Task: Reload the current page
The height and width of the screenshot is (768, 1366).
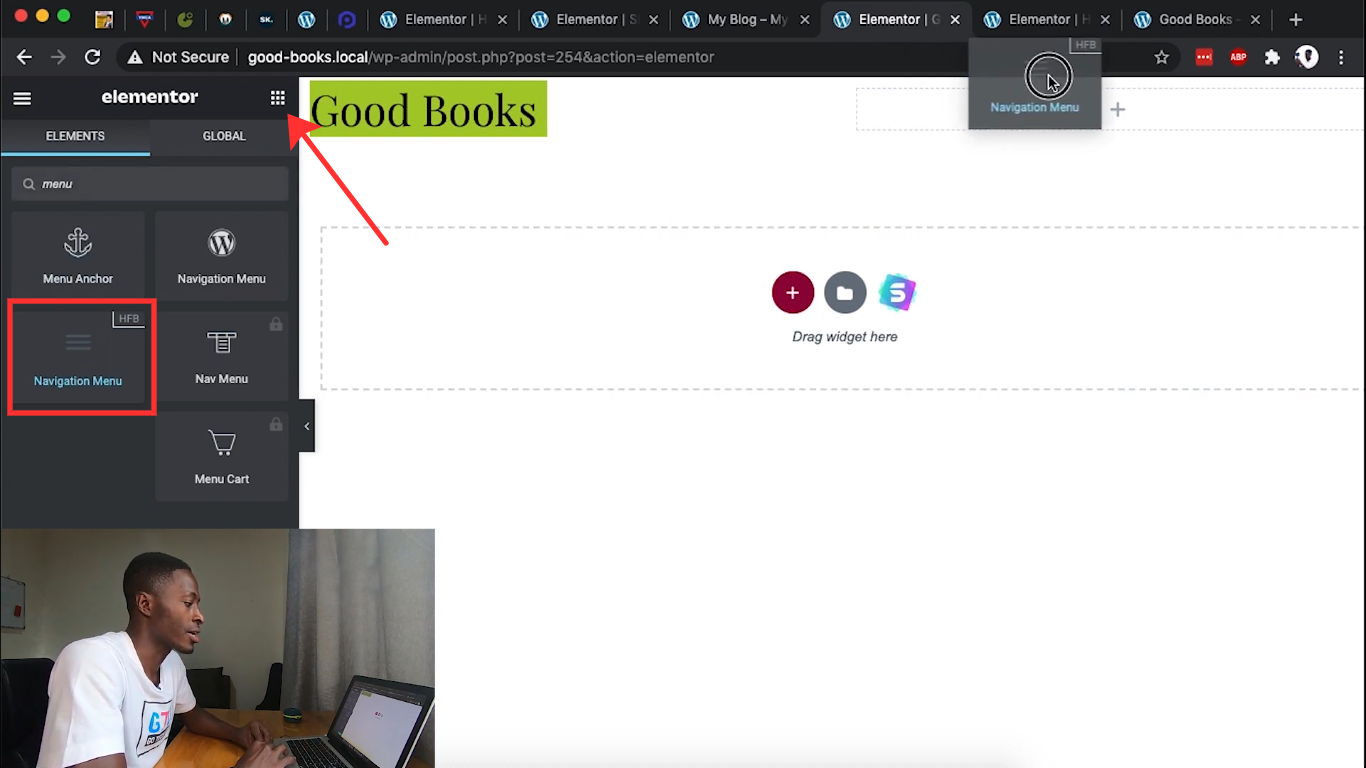Action: (x=92, y=57)
